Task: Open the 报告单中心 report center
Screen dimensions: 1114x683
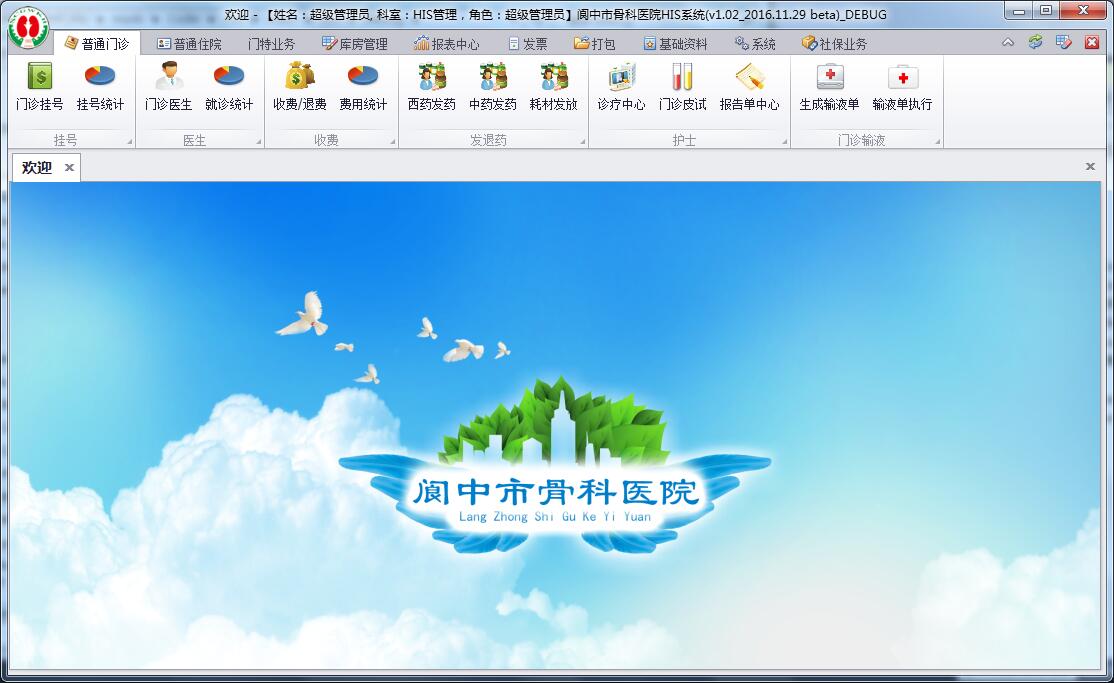Action: click(750, 87)
